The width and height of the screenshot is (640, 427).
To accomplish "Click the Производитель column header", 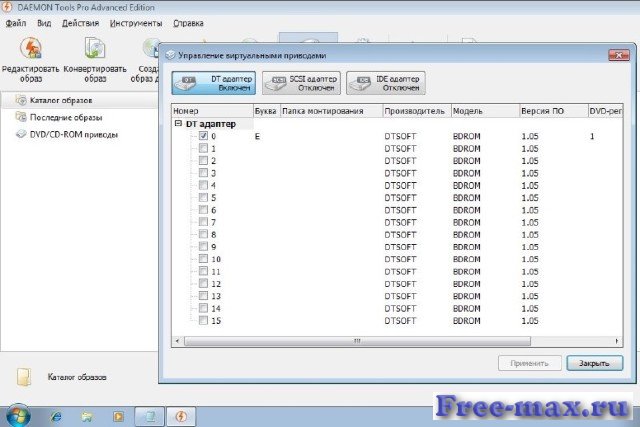I will click(417, 111).
